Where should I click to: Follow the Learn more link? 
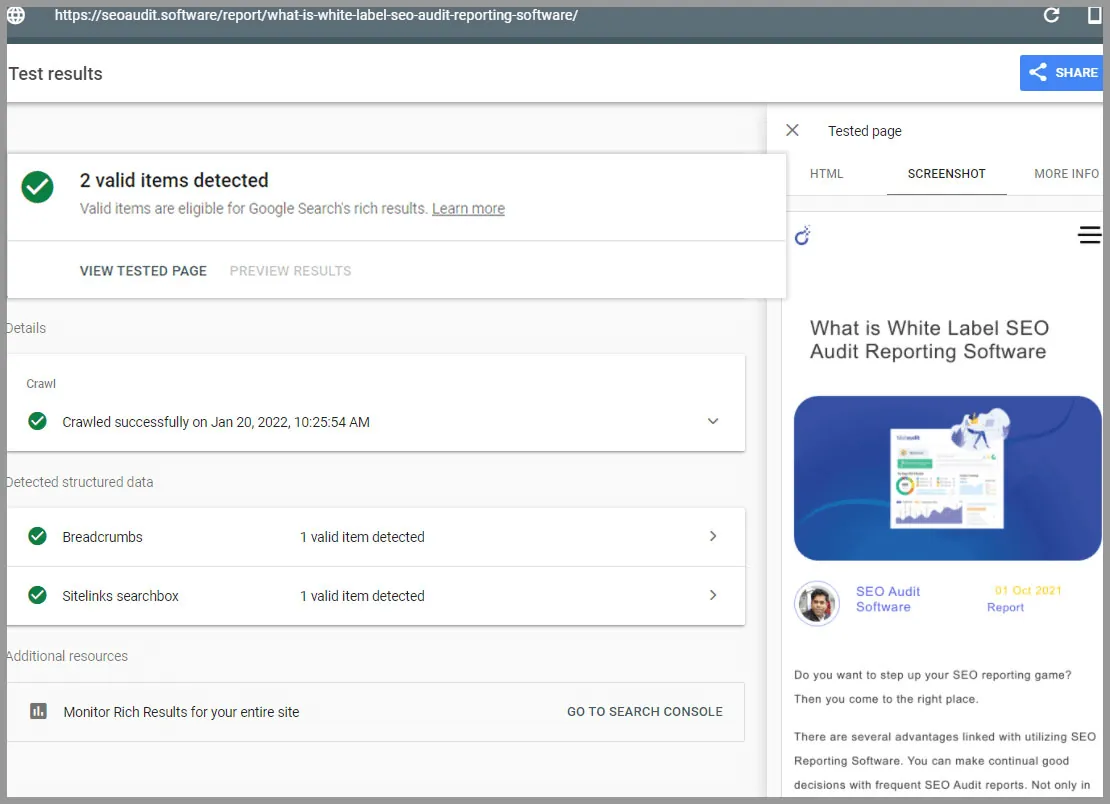click(x=468, y=209)
